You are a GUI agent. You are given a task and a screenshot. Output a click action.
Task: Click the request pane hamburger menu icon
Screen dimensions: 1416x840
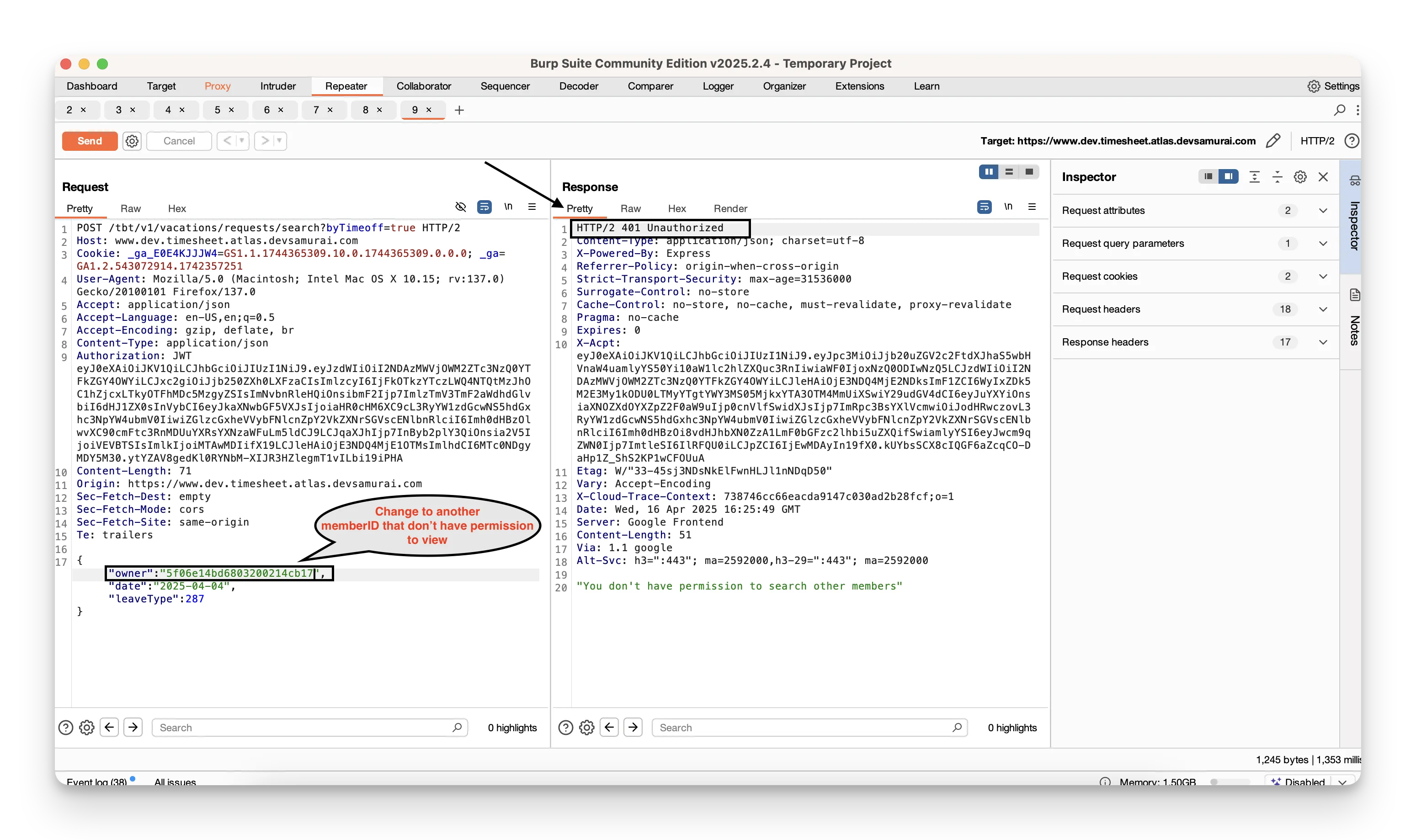click(532, 207)
